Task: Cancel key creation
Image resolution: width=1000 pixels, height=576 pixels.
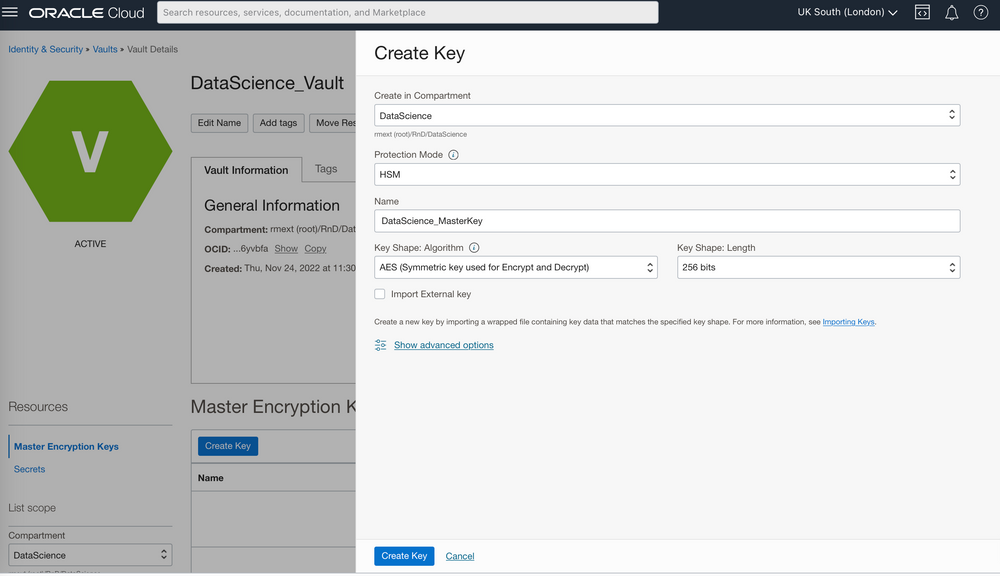Action: pos(459,555)
